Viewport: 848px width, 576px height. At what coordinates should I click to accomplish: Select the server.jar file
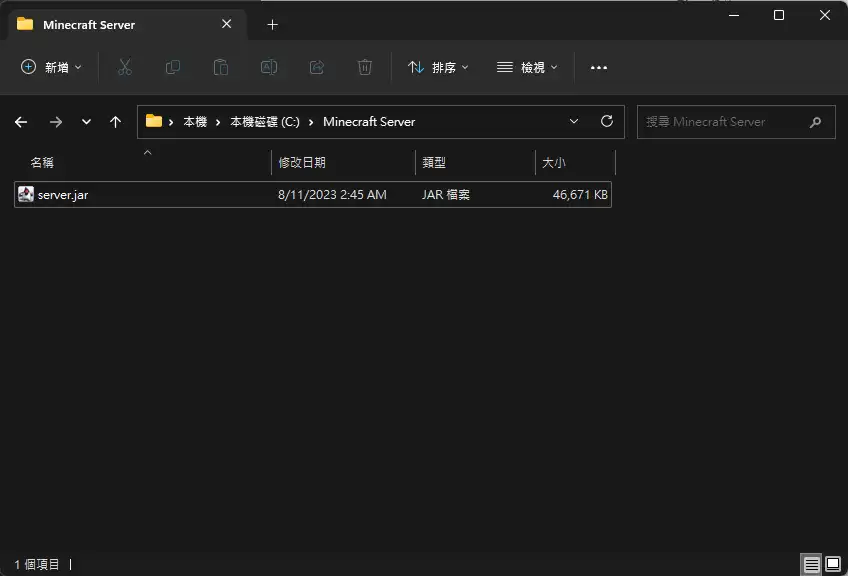point(313,195)
